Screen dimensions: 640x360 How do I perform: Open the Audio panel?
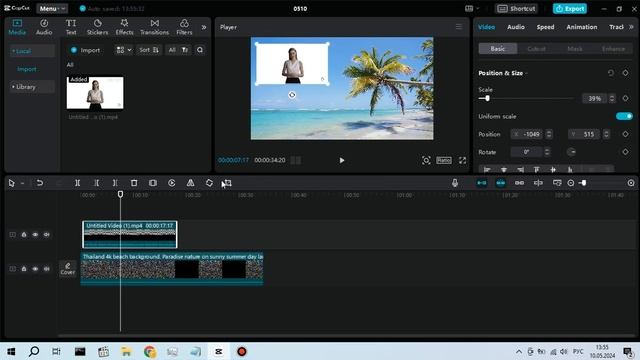[x=44, y=27]
